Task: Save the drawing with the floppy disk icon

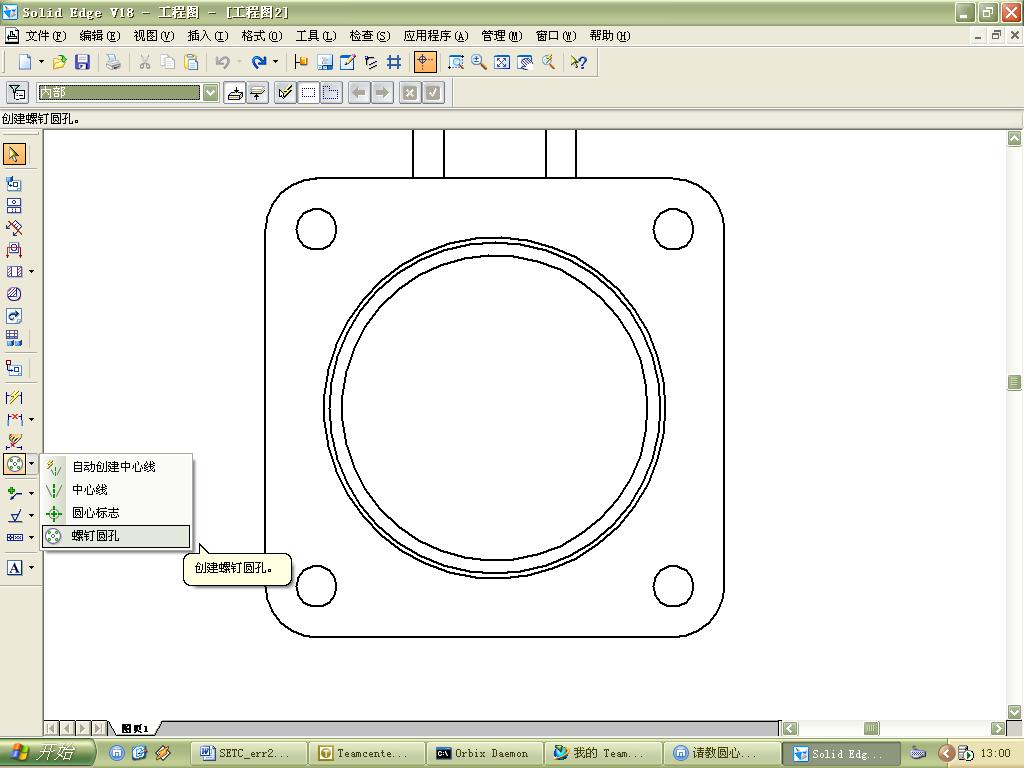Action: point(82,62)
